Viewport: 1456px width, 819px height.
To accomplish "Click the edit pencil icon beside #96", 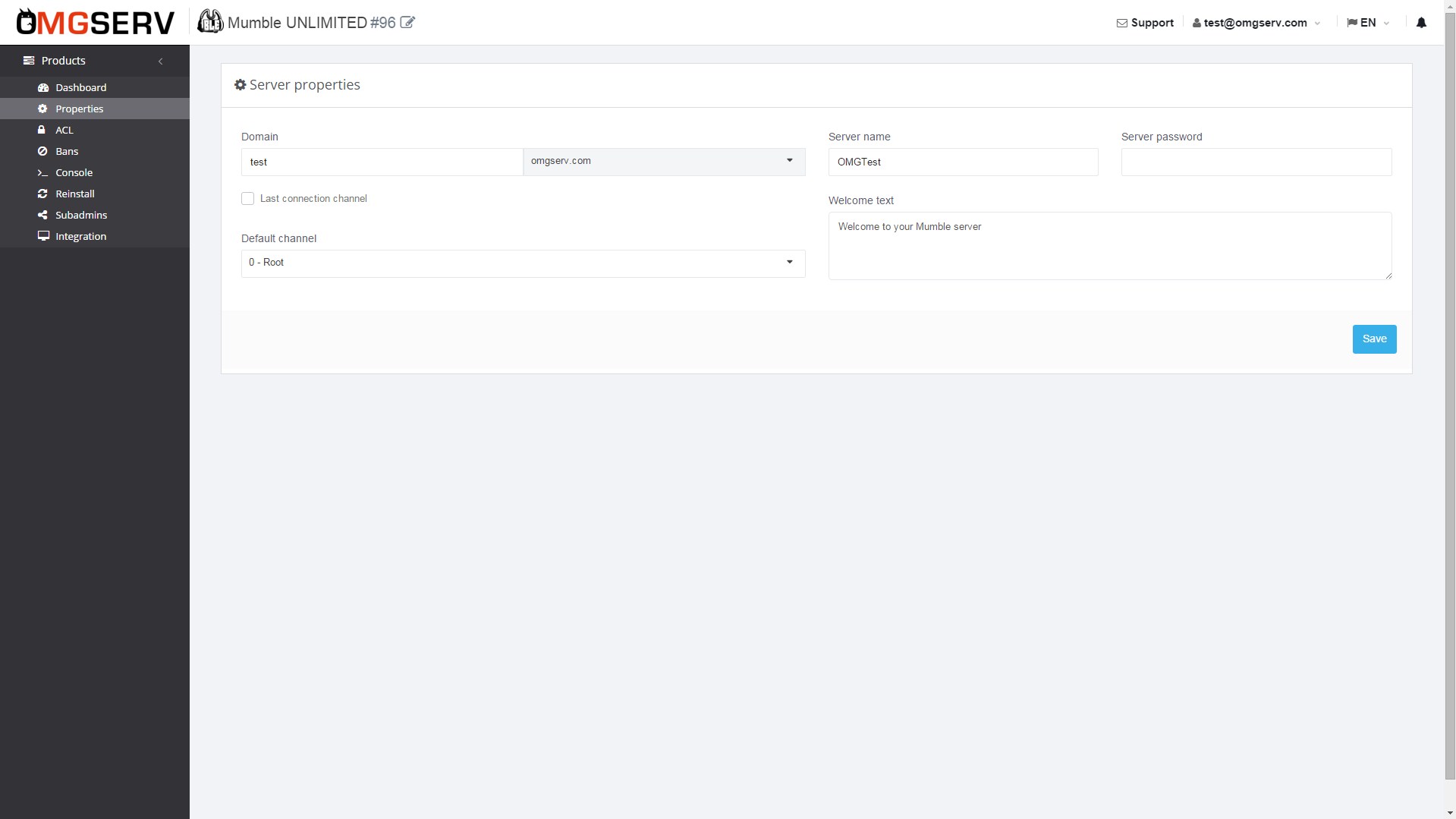I will tap(407, 23).
